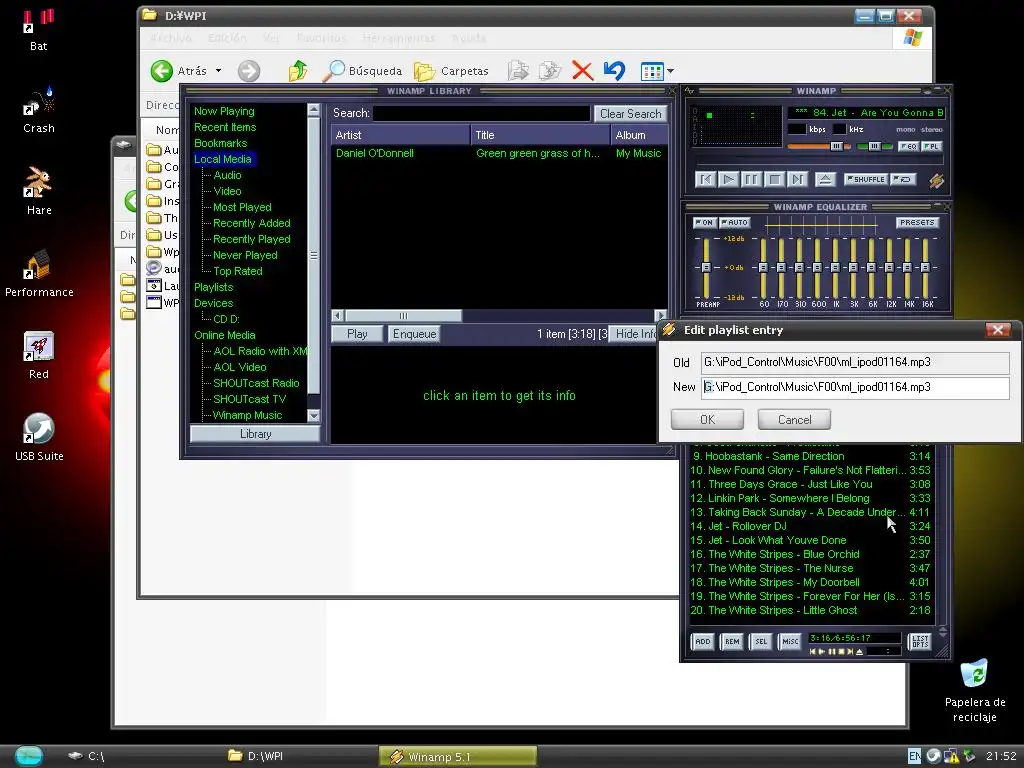The width and height of the screenshot is (1024, 768).
Task: Select Bookmarks in library tree
Action: point(221,143)
